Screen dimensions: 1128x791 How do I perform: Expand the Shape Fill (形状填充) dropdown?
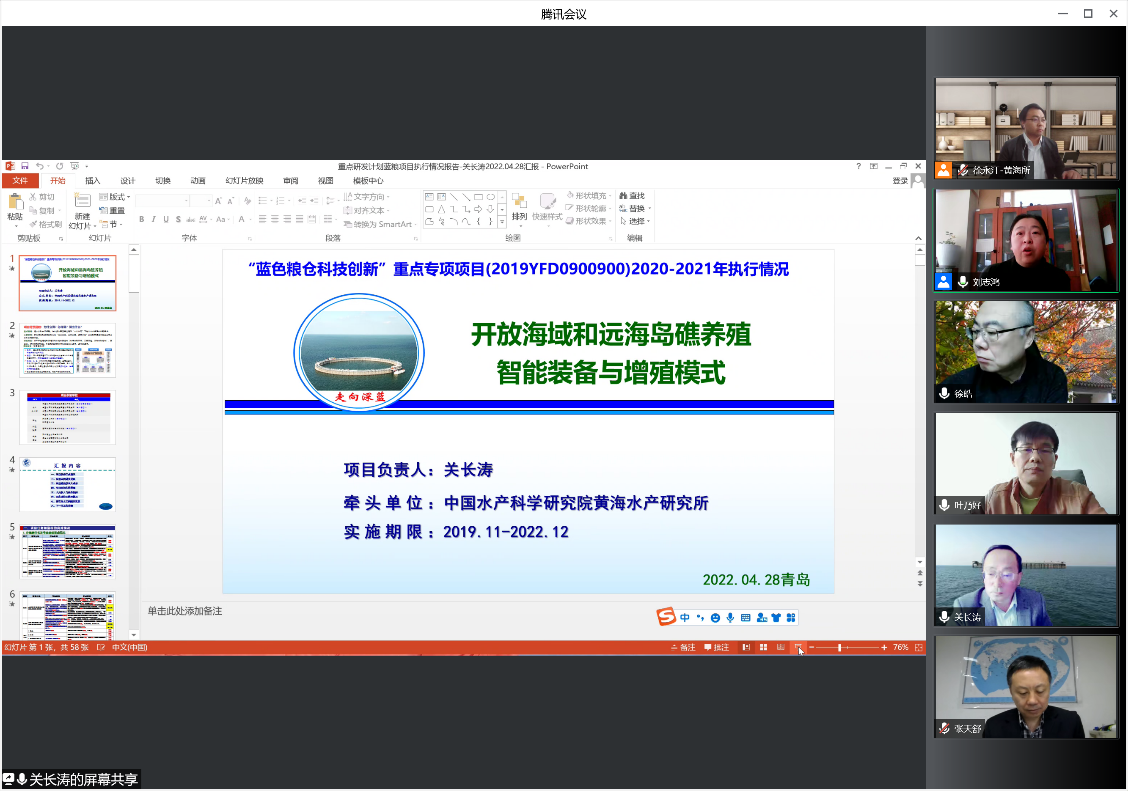[590, 196]
